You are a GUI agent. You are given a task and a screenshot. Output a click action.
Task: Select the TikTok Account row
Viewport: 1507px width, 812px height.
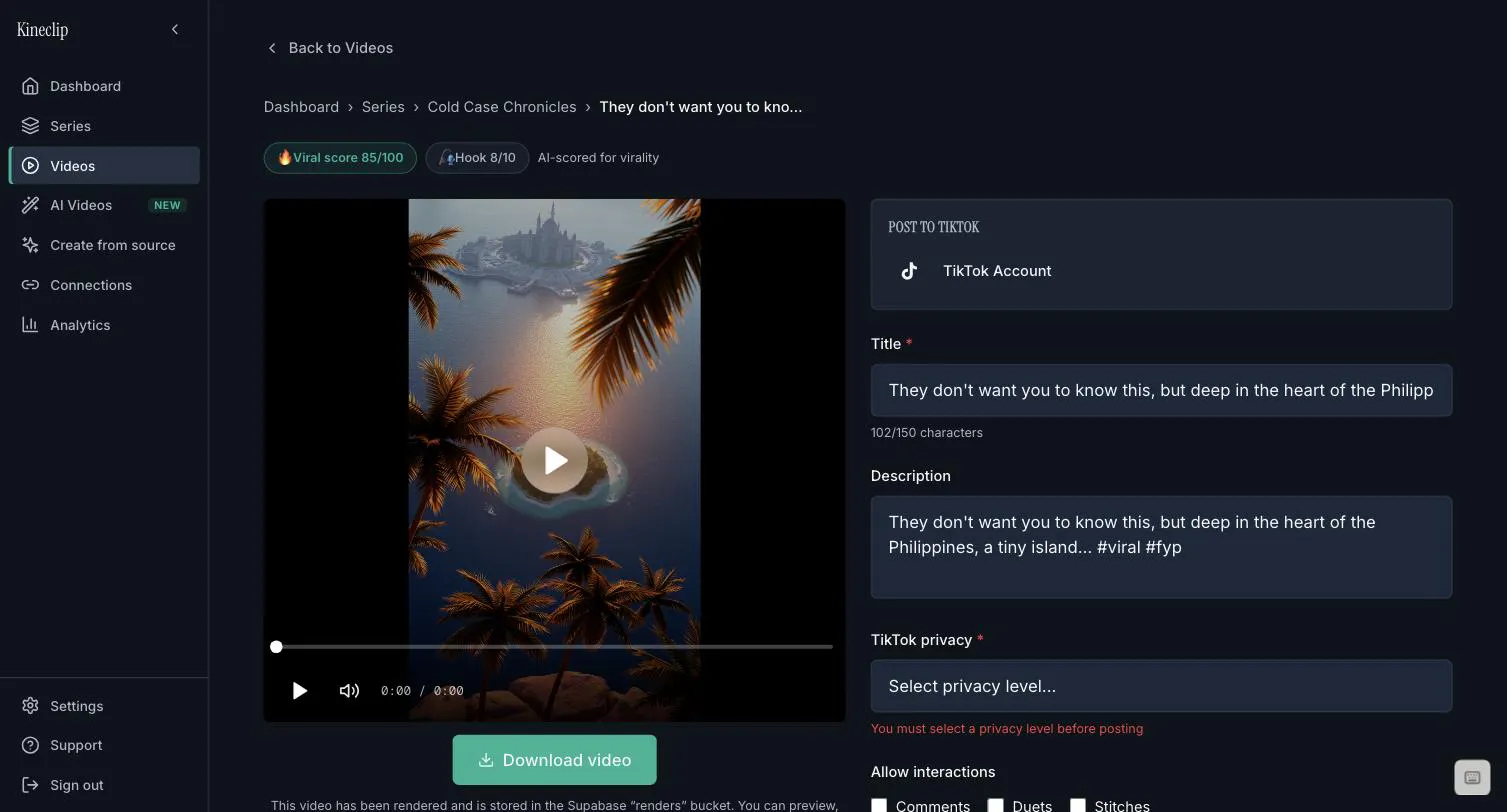(x=1161, y=271)
